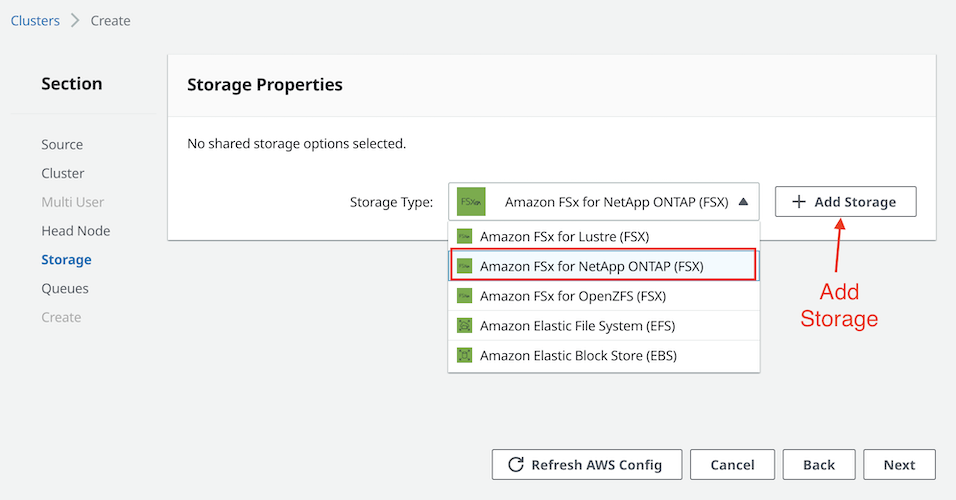Select the Storage section
The height and width of the screenshot is (500, 956).
tap(66, 260)
